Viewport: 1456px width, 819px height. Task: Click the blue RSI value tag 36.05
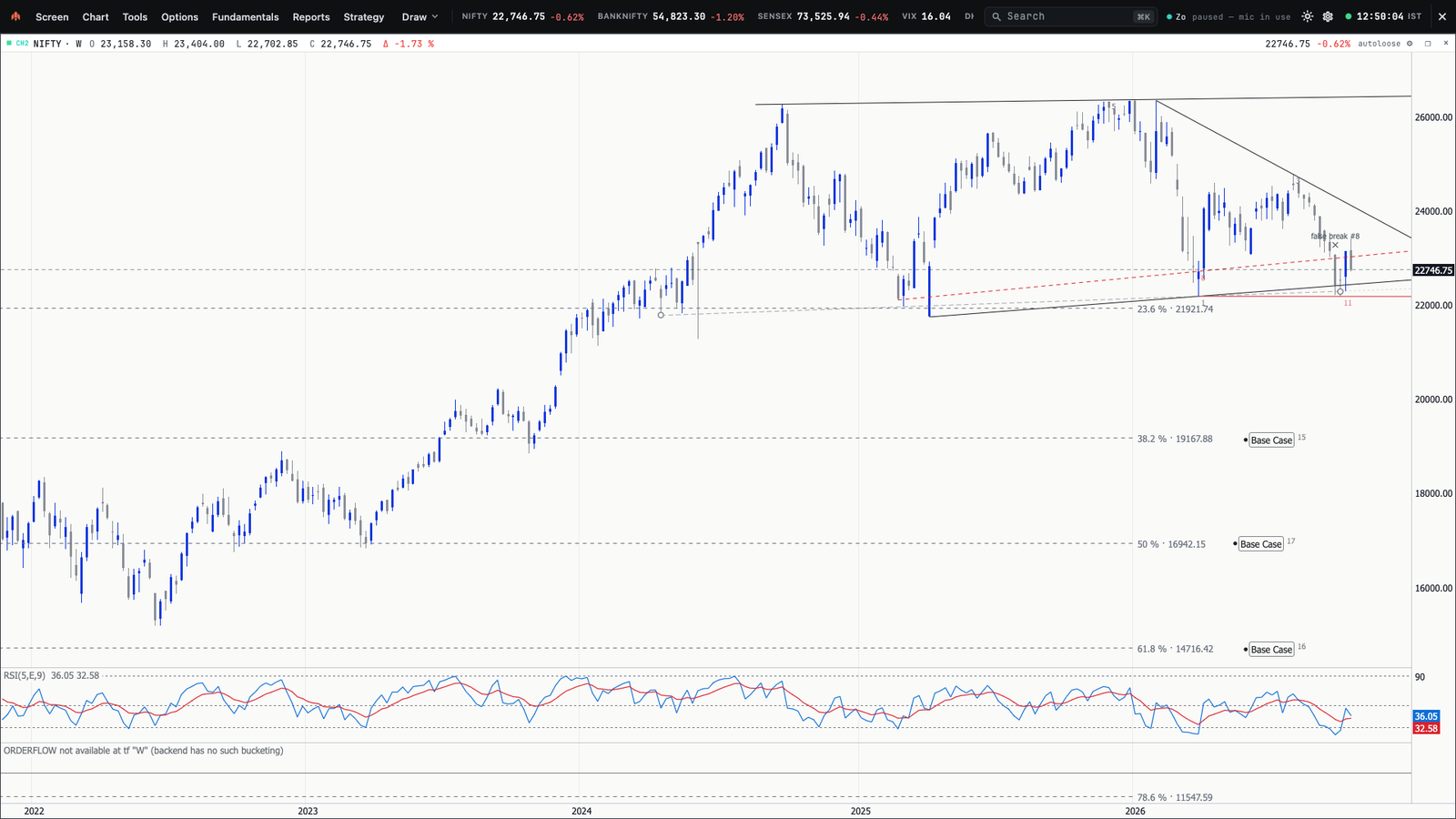click(x=1426, y=716)
